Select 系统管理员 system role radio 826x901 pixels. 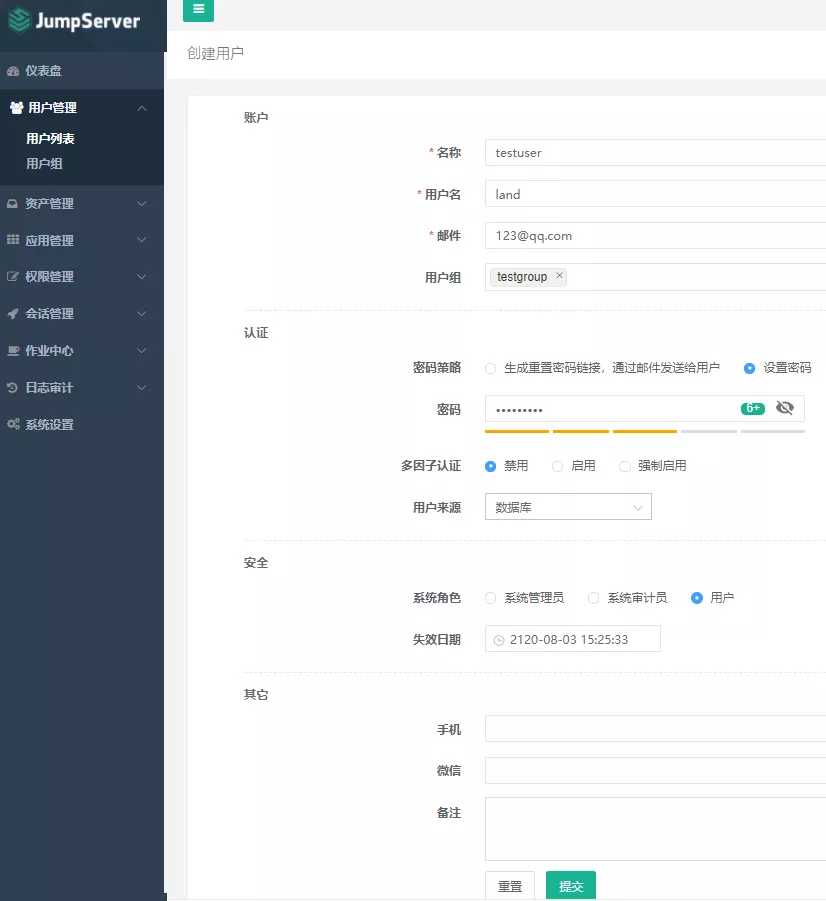(490, 598)
